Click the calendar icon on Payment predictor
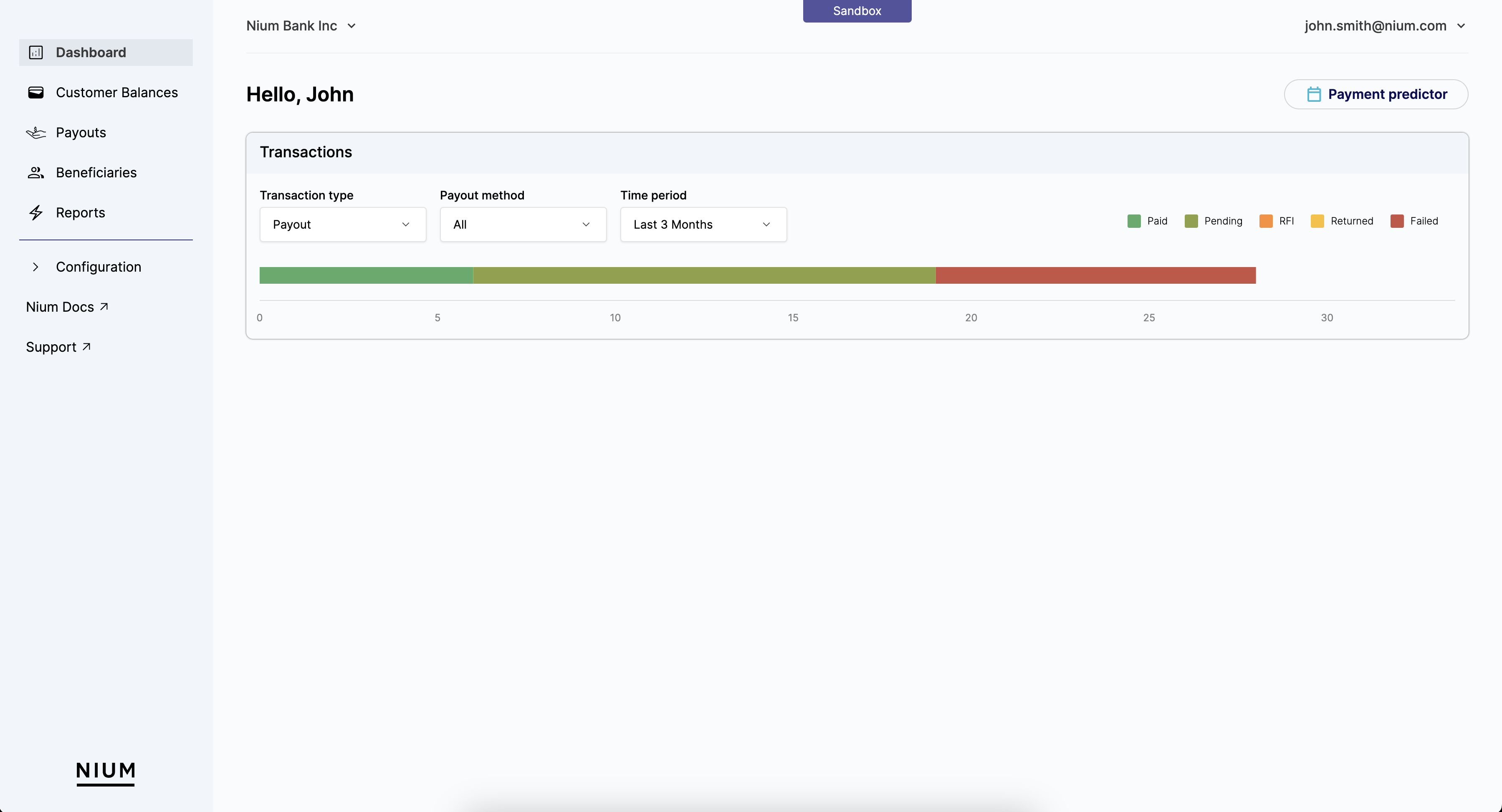 click(1315, 94)
